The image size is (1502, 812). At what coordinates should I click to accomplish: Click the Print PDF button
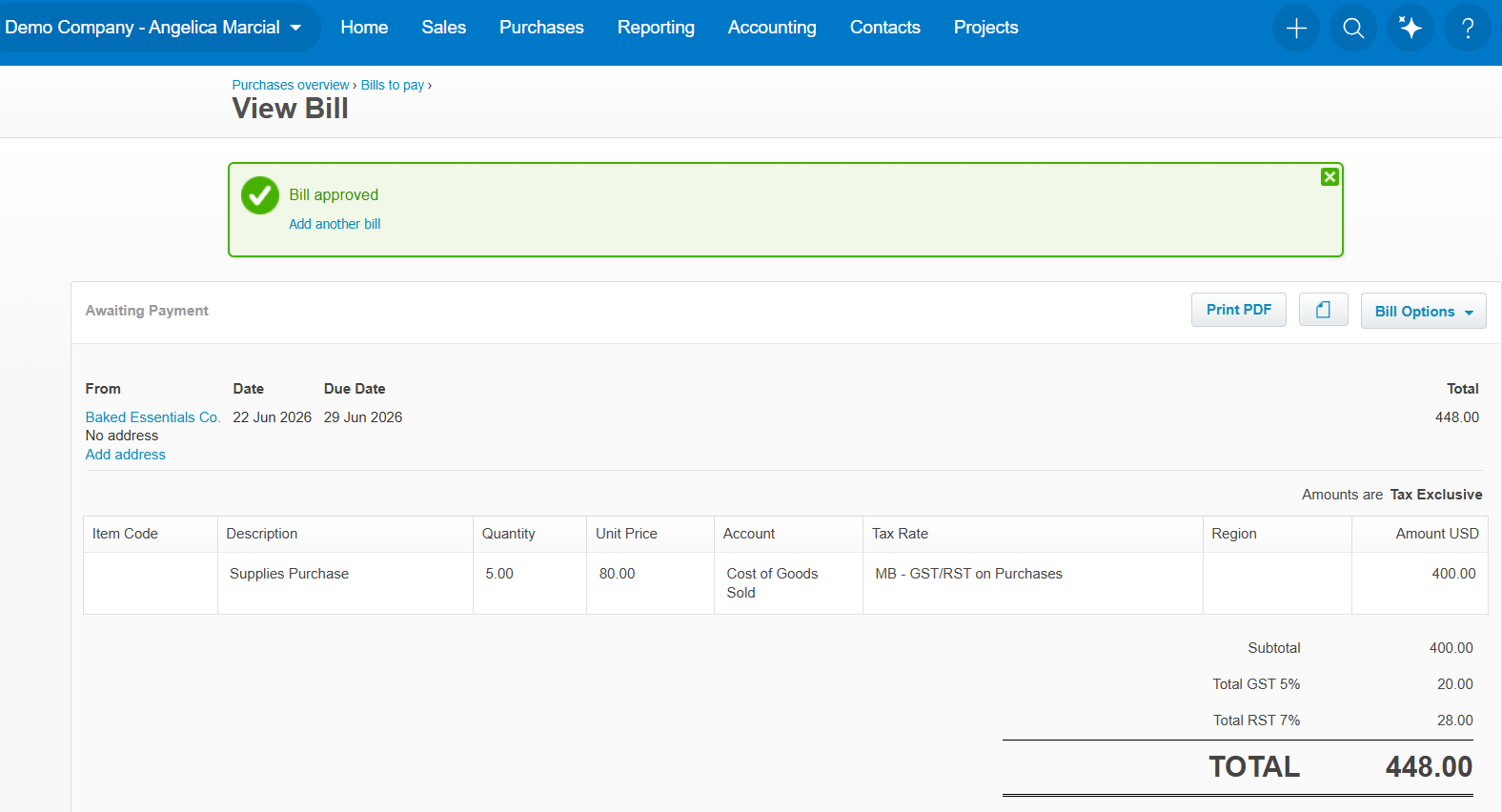[x=1238, y=310]
